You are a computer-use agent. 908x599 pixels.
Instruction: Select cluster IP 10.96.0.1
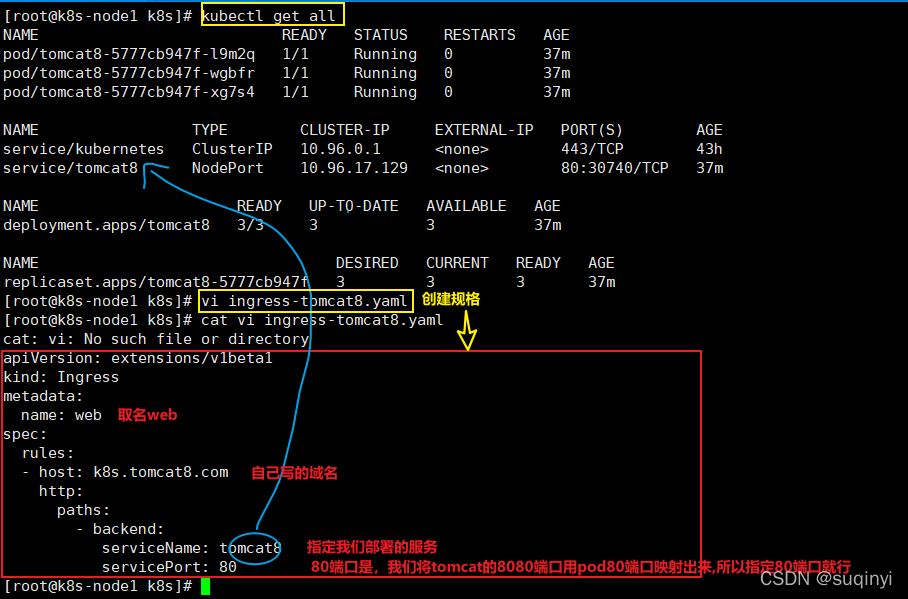(340, 149)
